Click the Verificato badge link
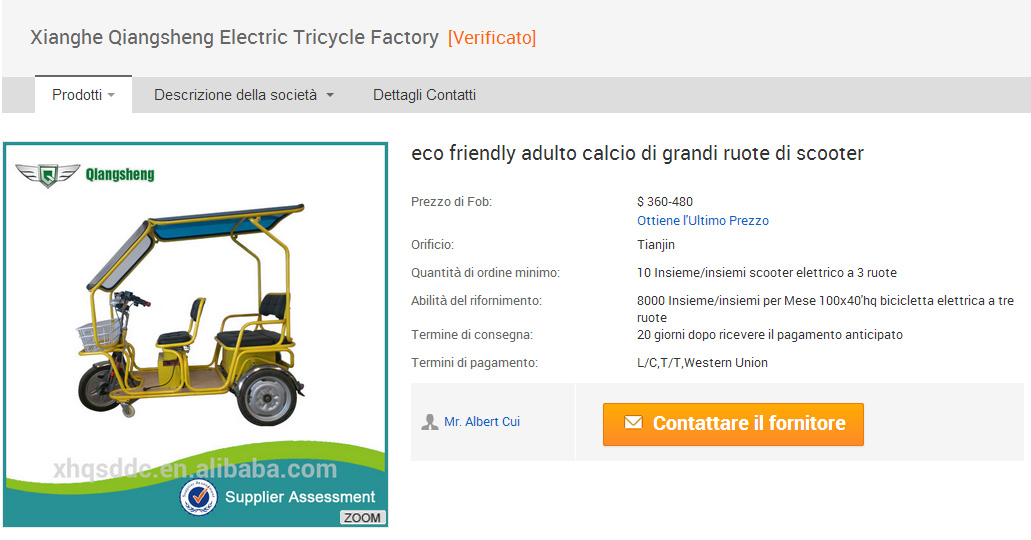Screen dimensions: 1031x540 [492, 38]
